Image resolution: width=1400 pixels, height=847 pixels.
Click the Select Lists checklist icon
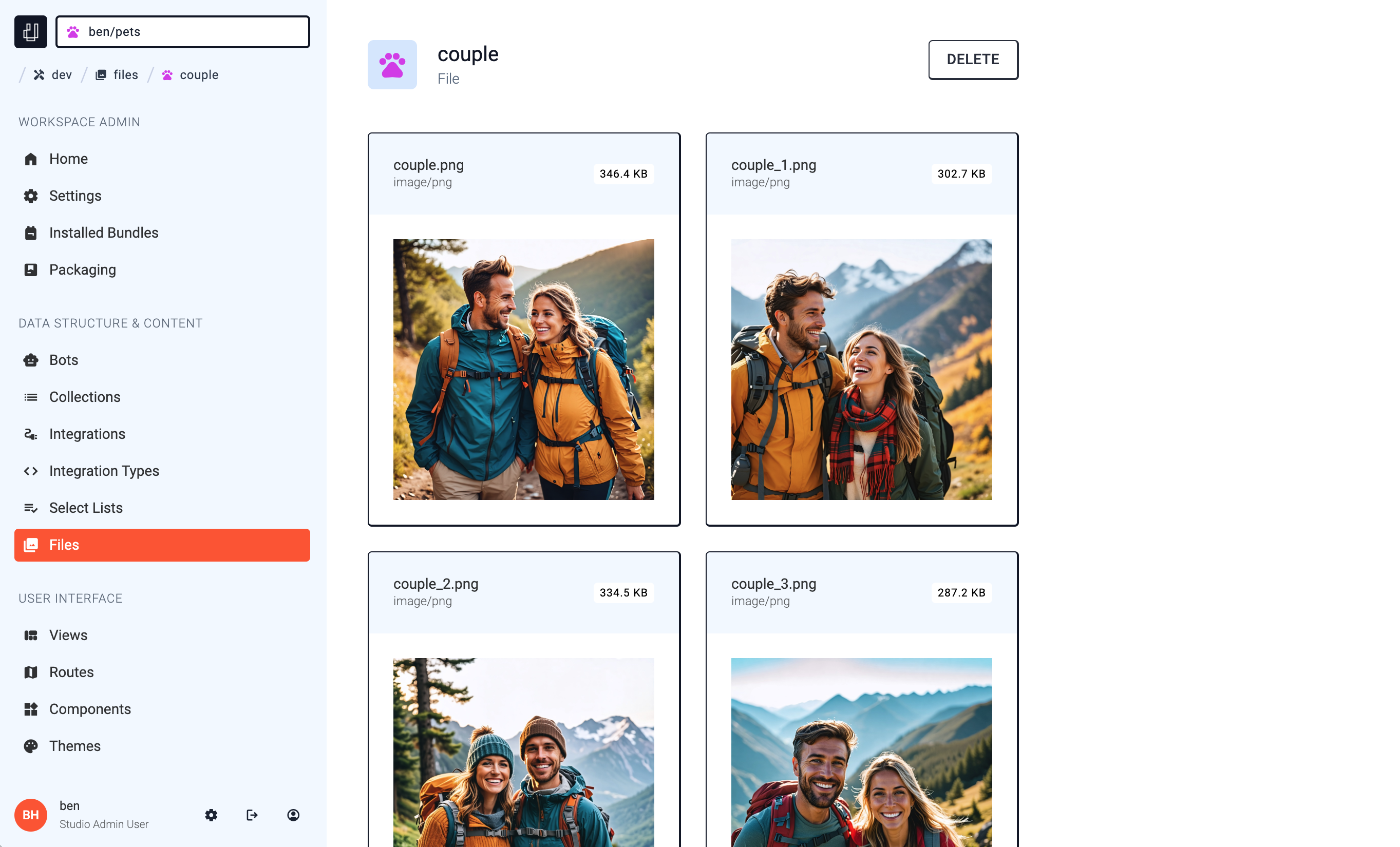[31, 508]
